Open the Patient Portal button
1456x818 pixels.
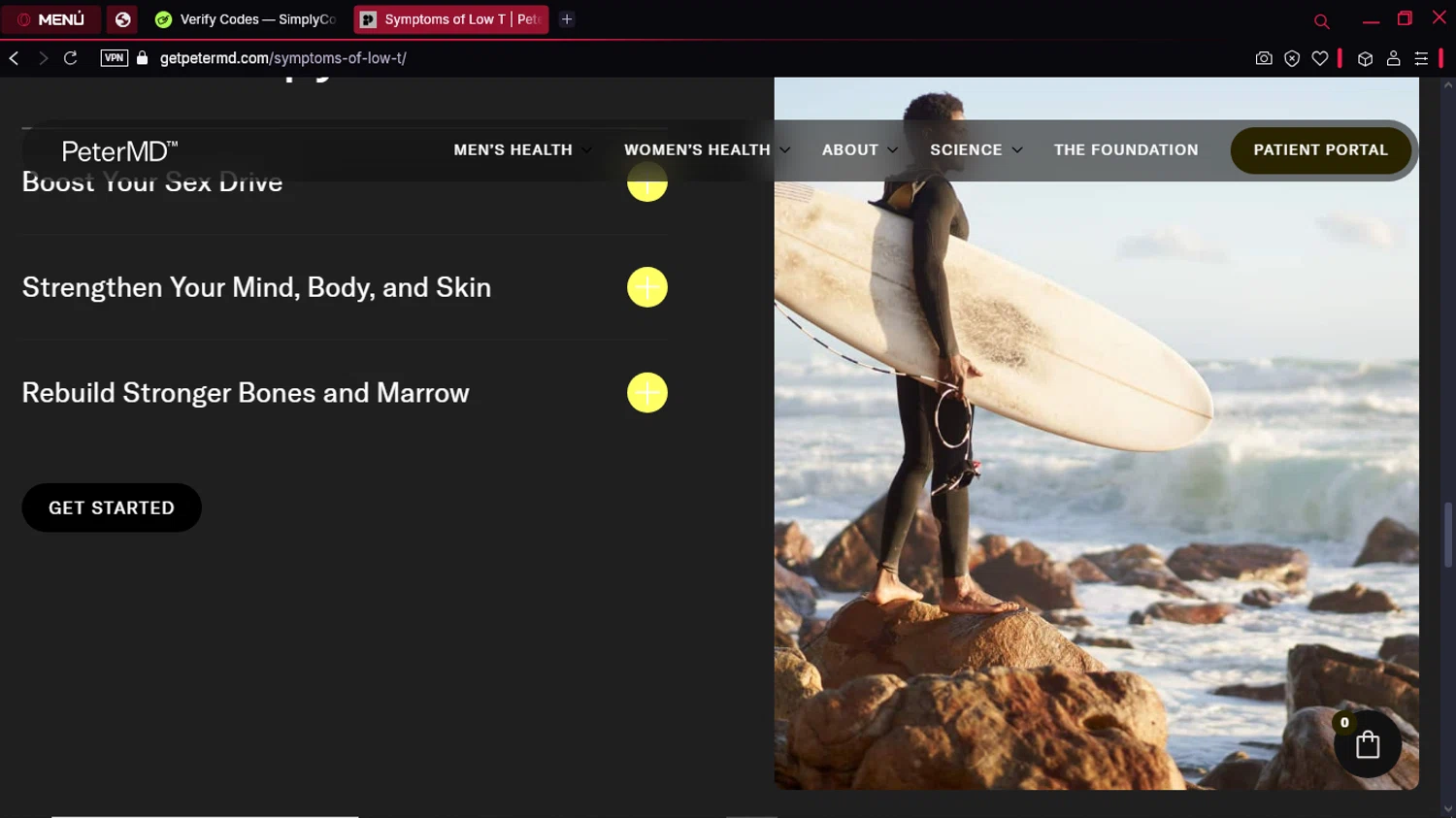(1320, 150)
